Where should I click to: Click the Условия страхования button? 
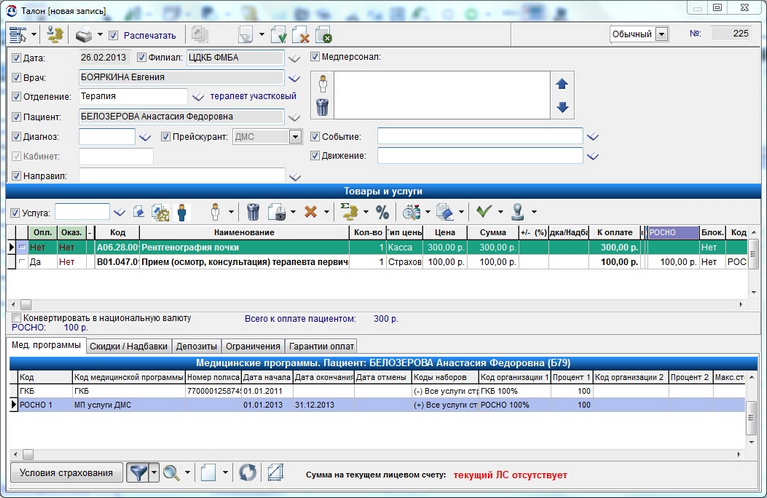66,473
